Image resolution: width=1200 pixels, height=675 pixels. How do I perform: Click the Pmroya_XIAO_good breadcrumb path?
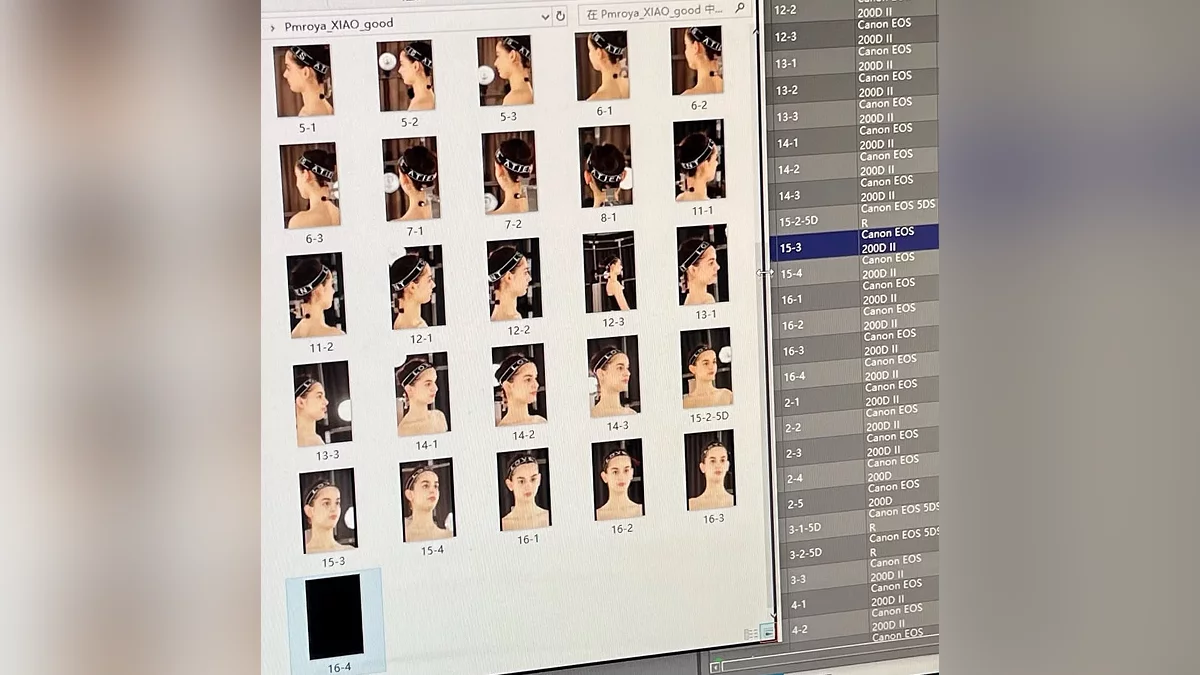point(338,24)
